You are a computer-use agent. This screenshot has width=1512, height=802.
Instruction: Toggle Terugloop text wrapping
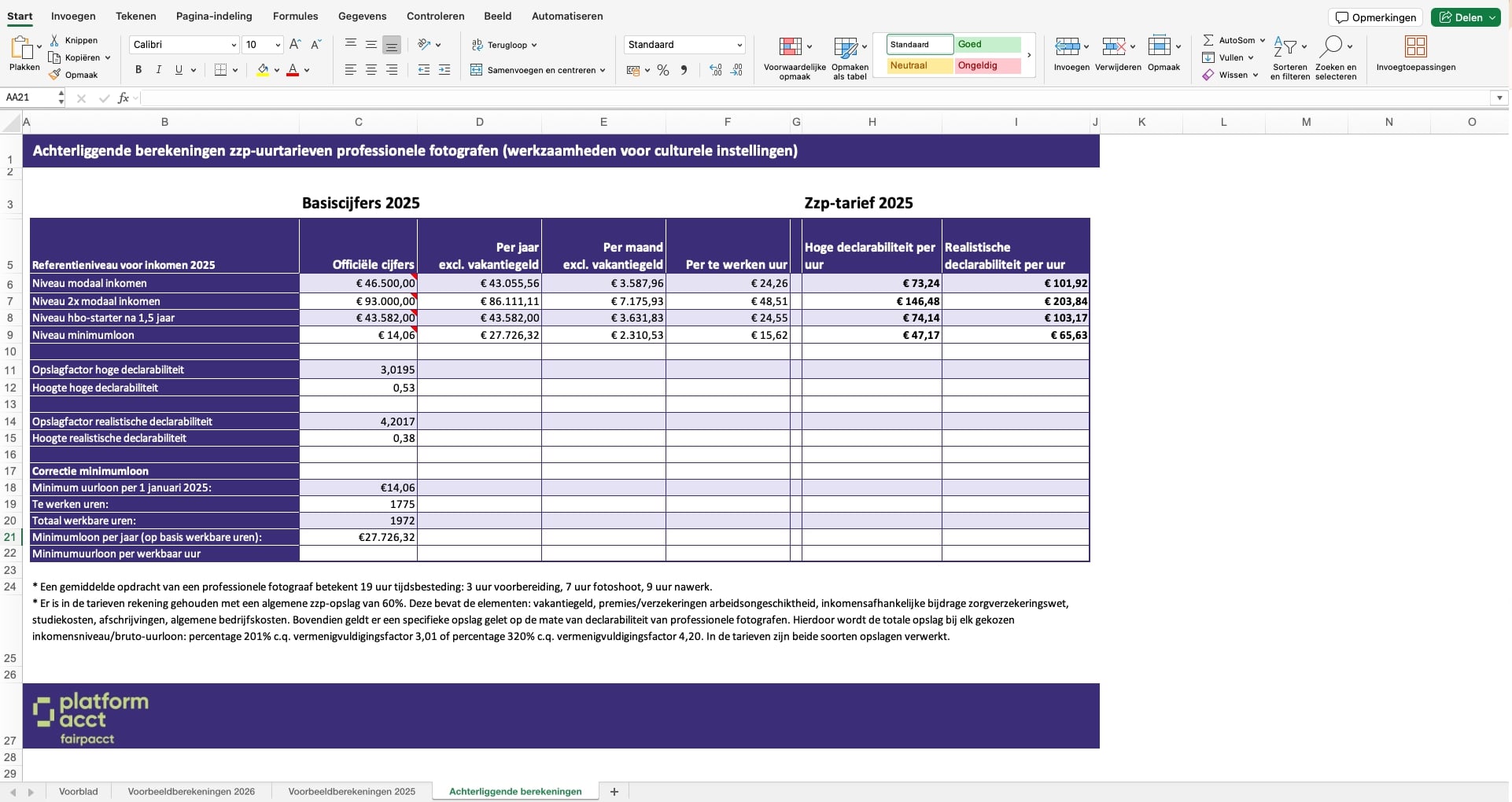[503, 45]
